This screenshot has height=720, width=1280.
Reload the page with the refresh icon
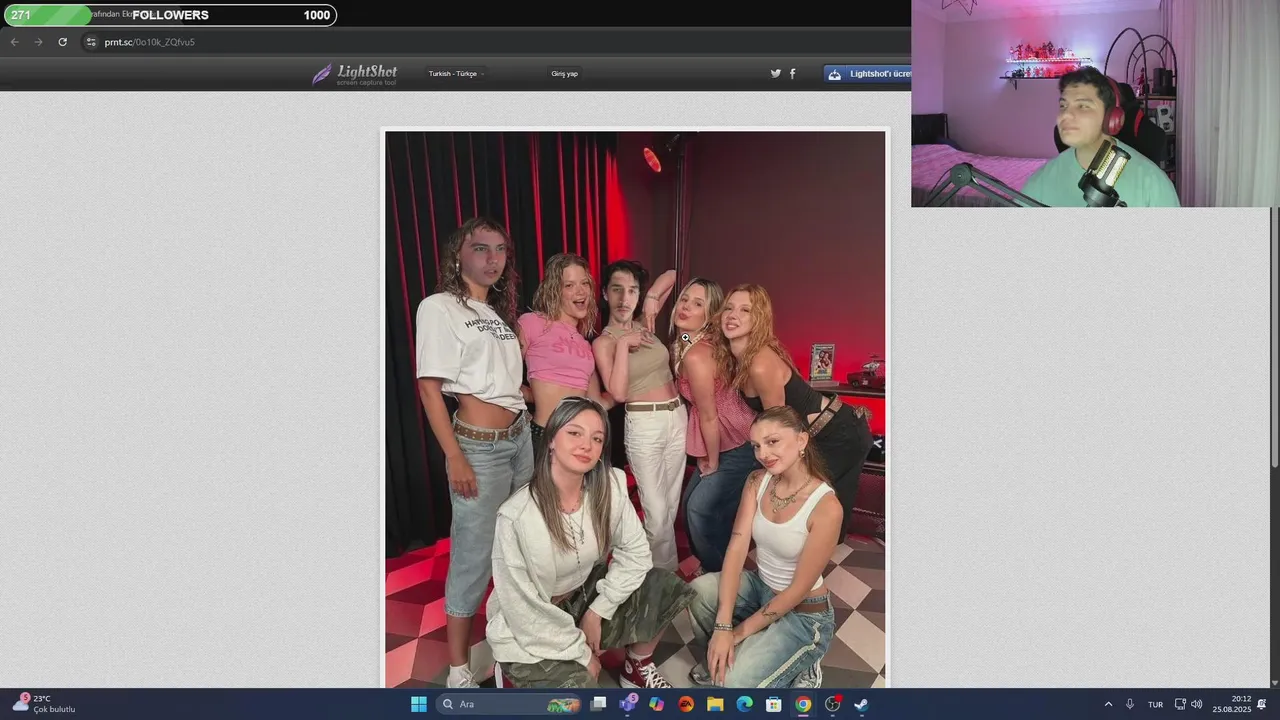(62, 42)
